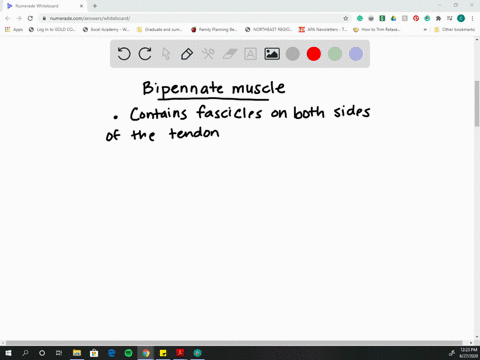Select the Numerade Whiteboard tab

coord(45,6)
